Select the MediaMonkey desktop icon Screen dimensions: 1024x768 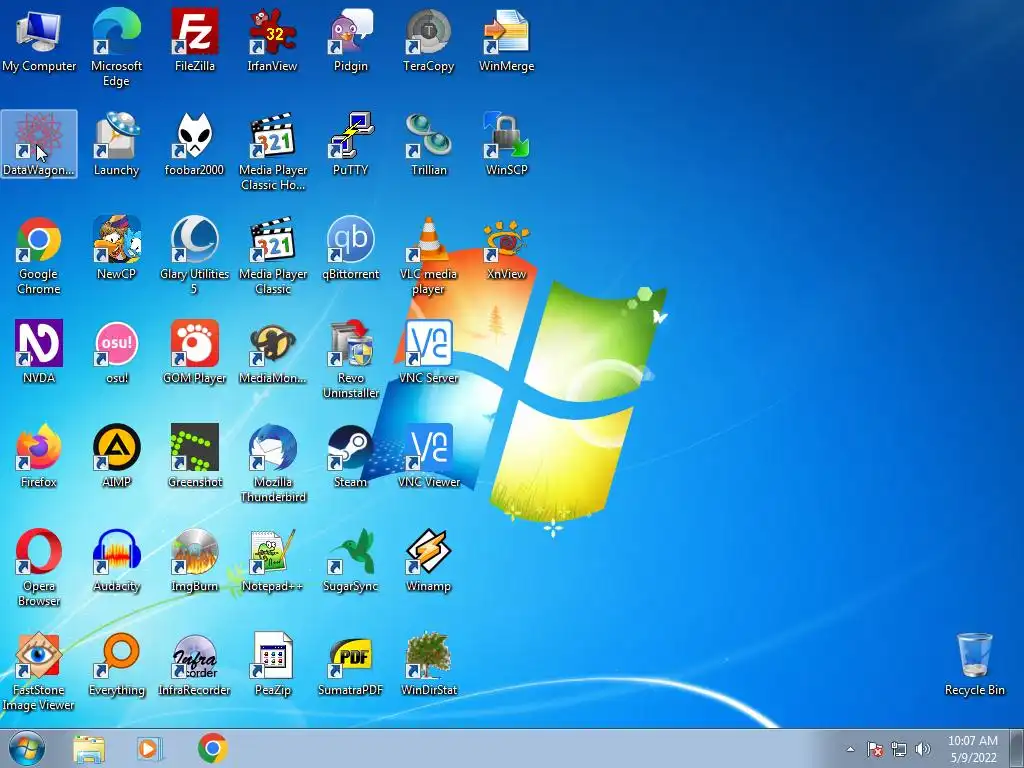point(272,352)
